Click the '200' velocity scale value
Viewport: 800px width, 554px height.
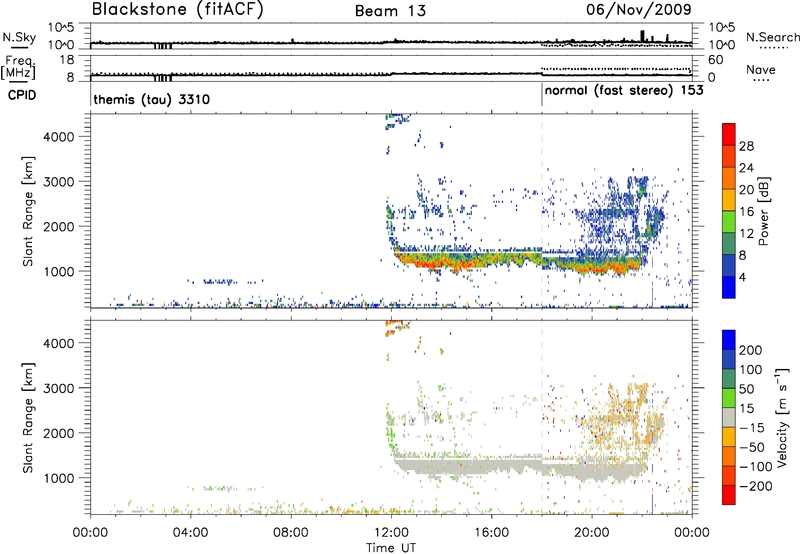tap(751, 350)
